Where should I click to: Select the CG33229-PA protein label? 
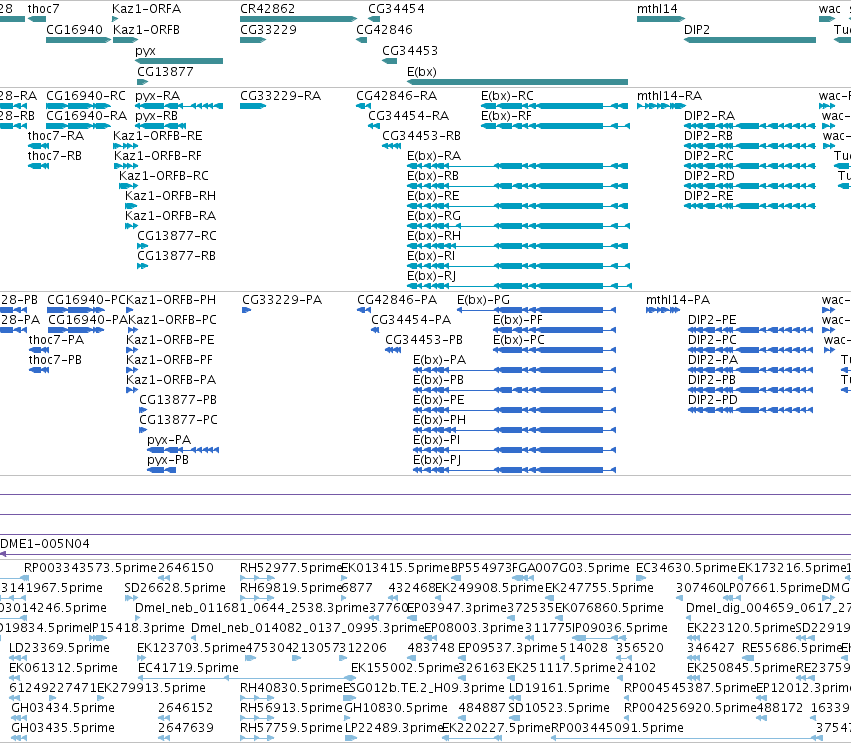point(282,300)
